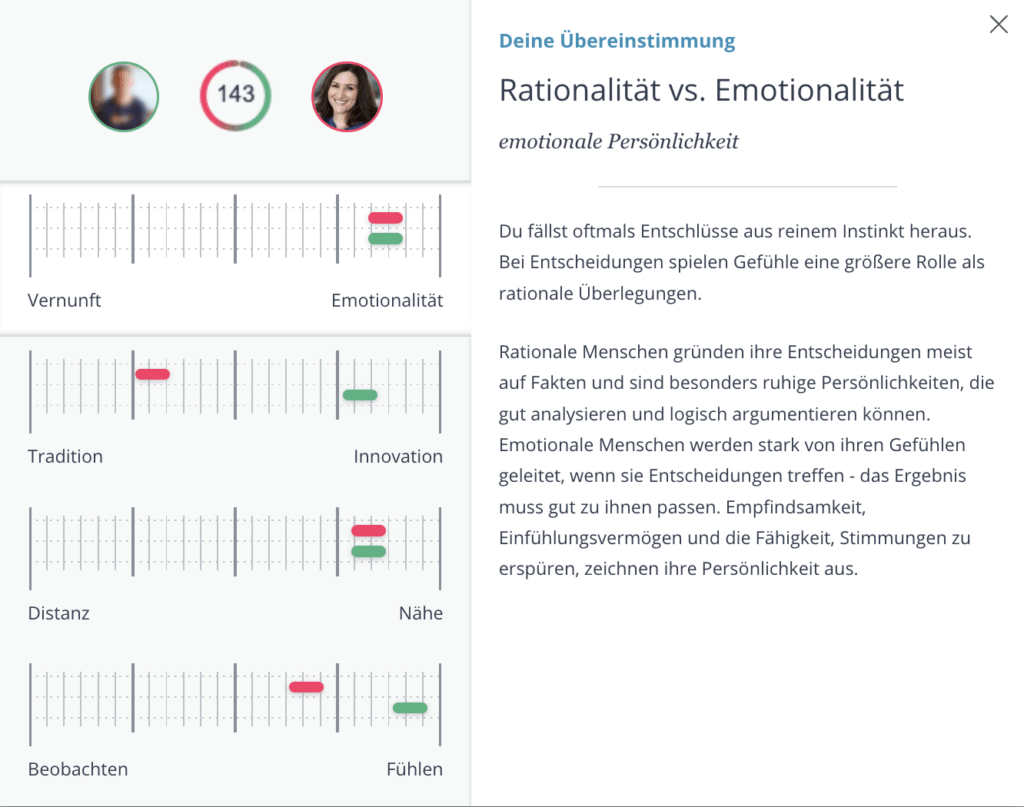
Task: Click green marker on Tradition–Innovation scale
Action: (360, 395)
